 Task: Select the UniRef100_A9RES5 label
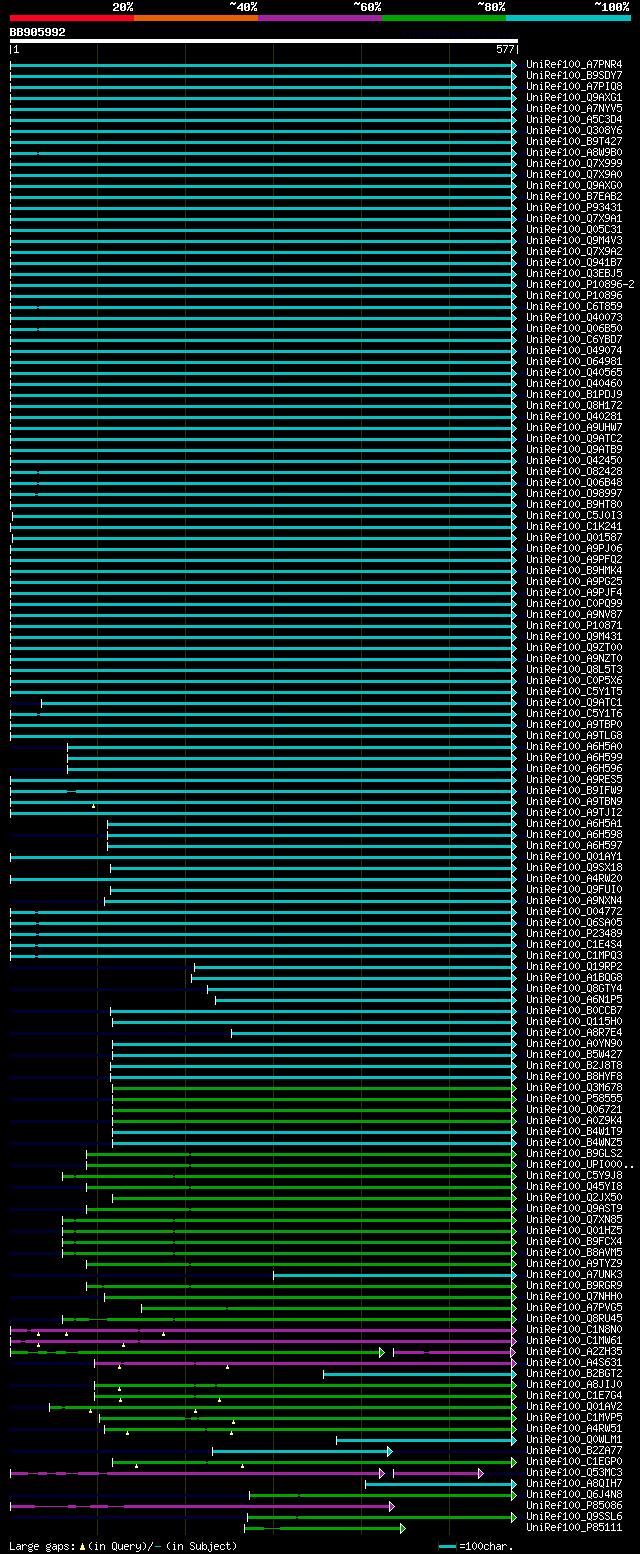(x=574, y=780)
